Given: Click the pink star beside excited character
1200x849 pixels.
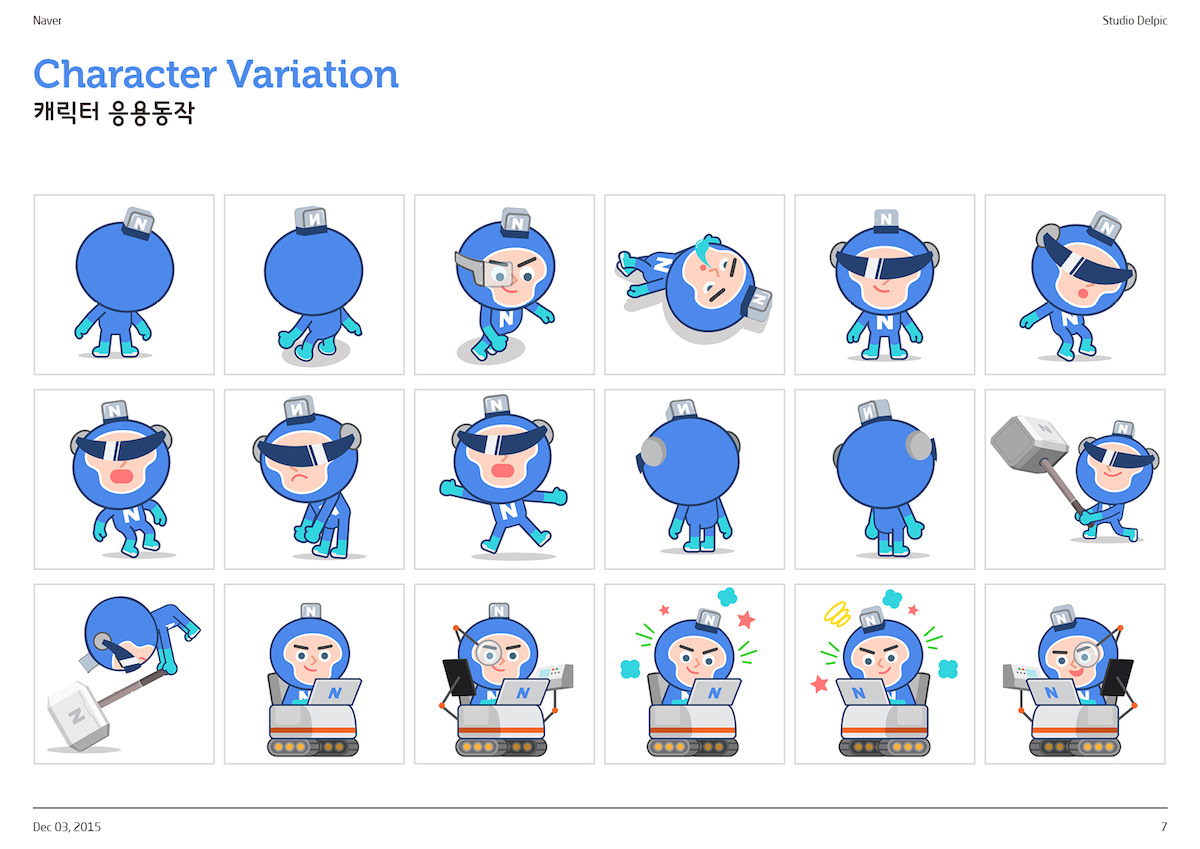Looking at the screenshot, I should tap(746, 620).
